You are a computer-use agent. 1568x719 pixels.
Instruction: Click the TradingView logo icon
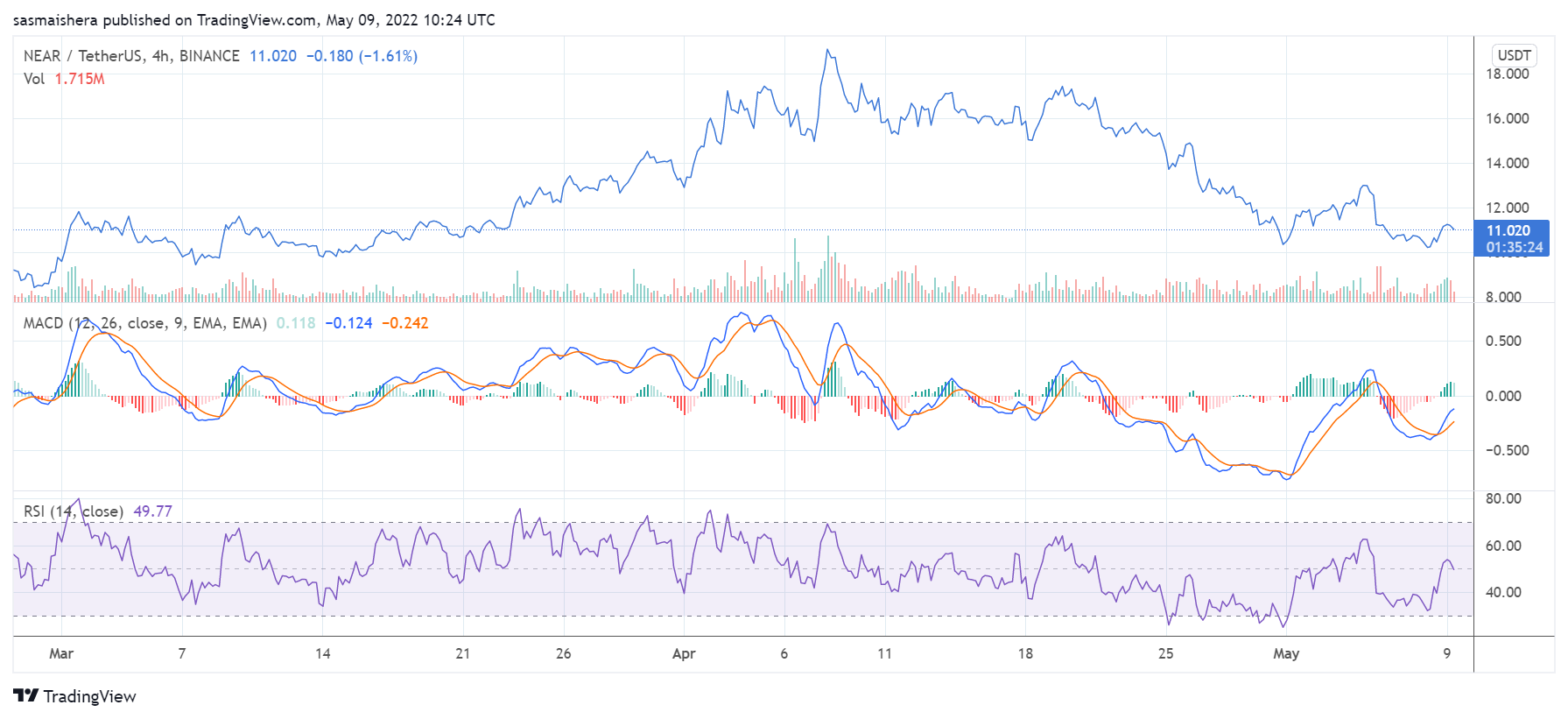point(26,695)
